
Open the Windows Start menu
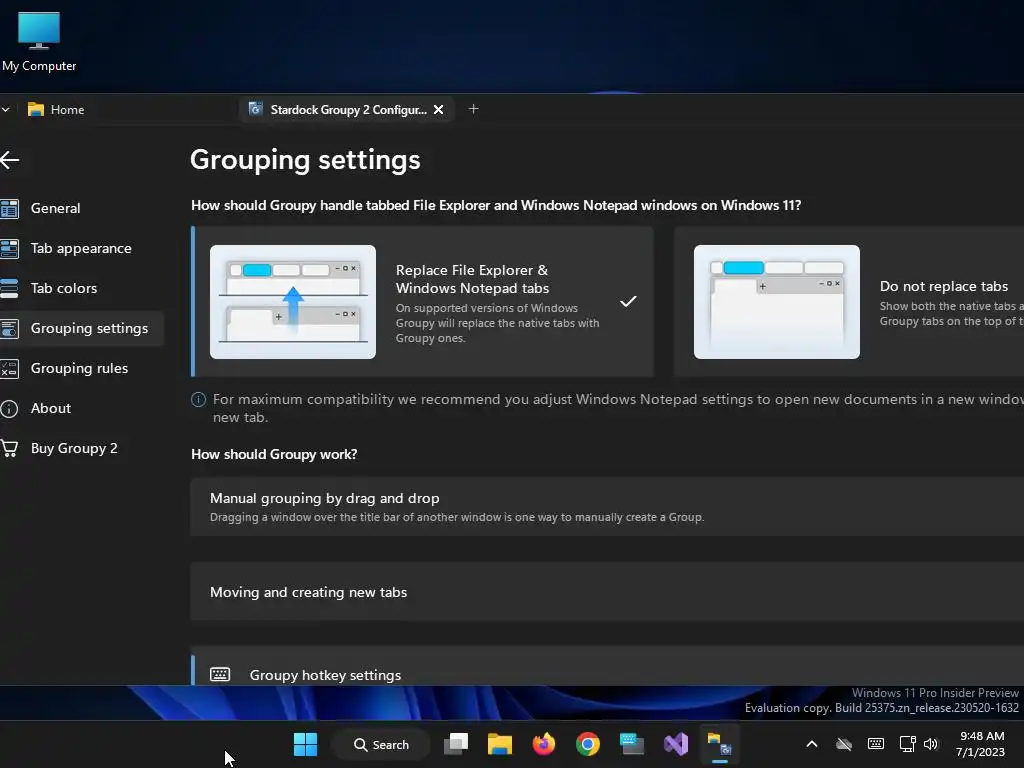tap(305, 744)
